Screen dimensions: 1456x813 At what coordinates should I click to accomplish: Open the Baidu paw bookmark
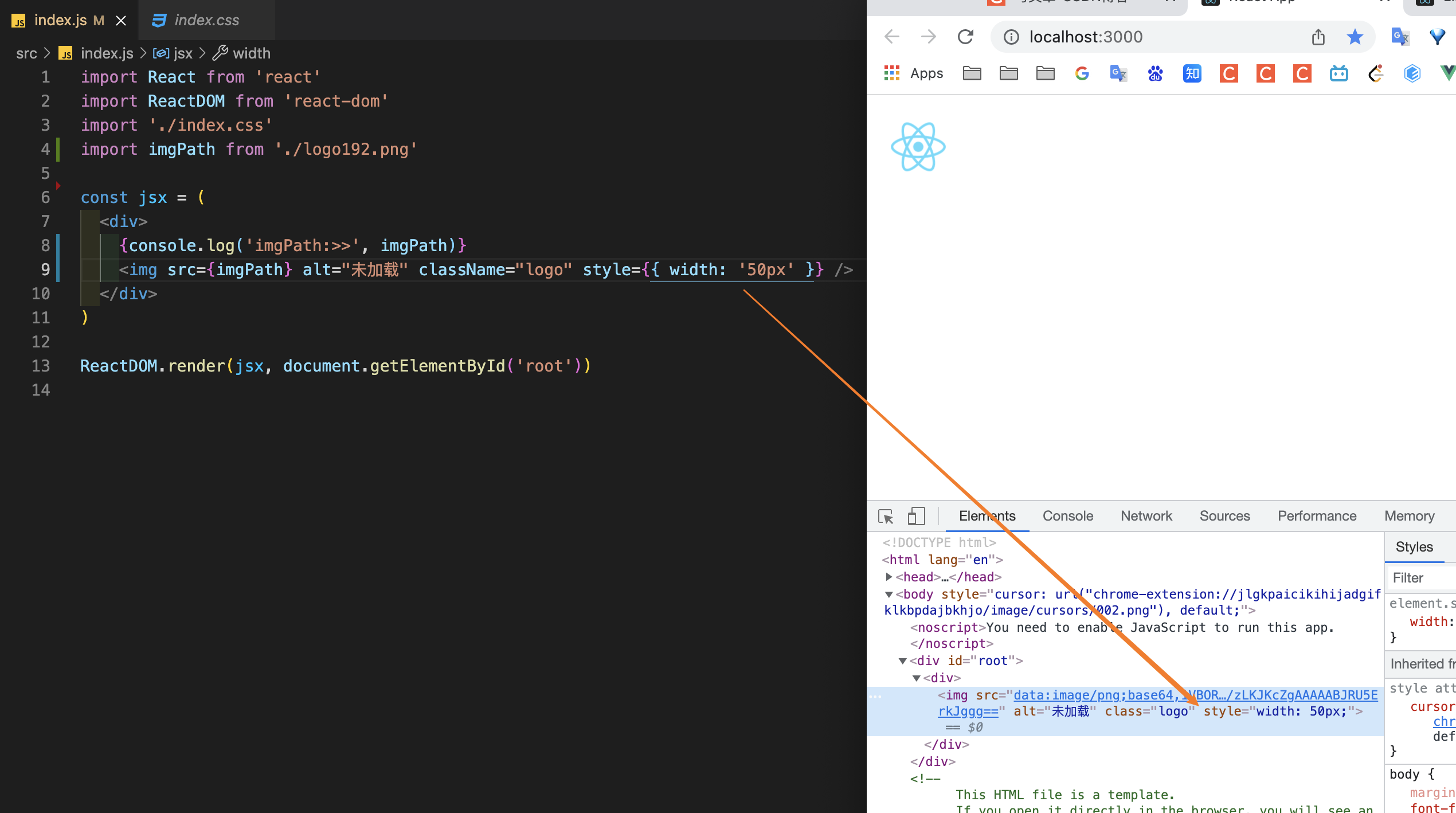1156,73
